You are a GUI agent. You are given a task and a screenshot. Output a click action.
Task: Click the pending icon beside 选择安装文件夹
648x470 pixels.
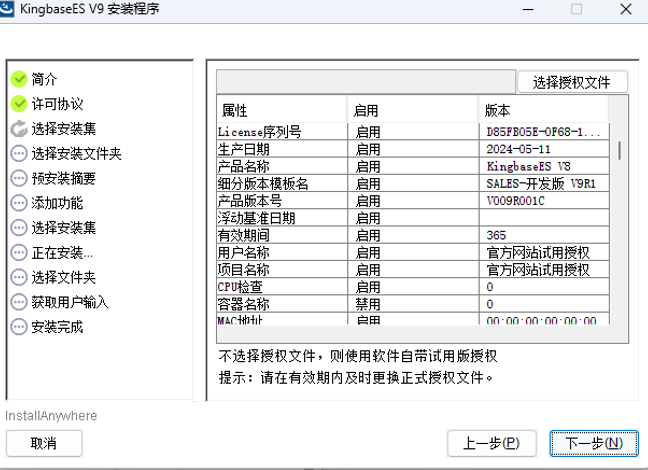(19, 154)
